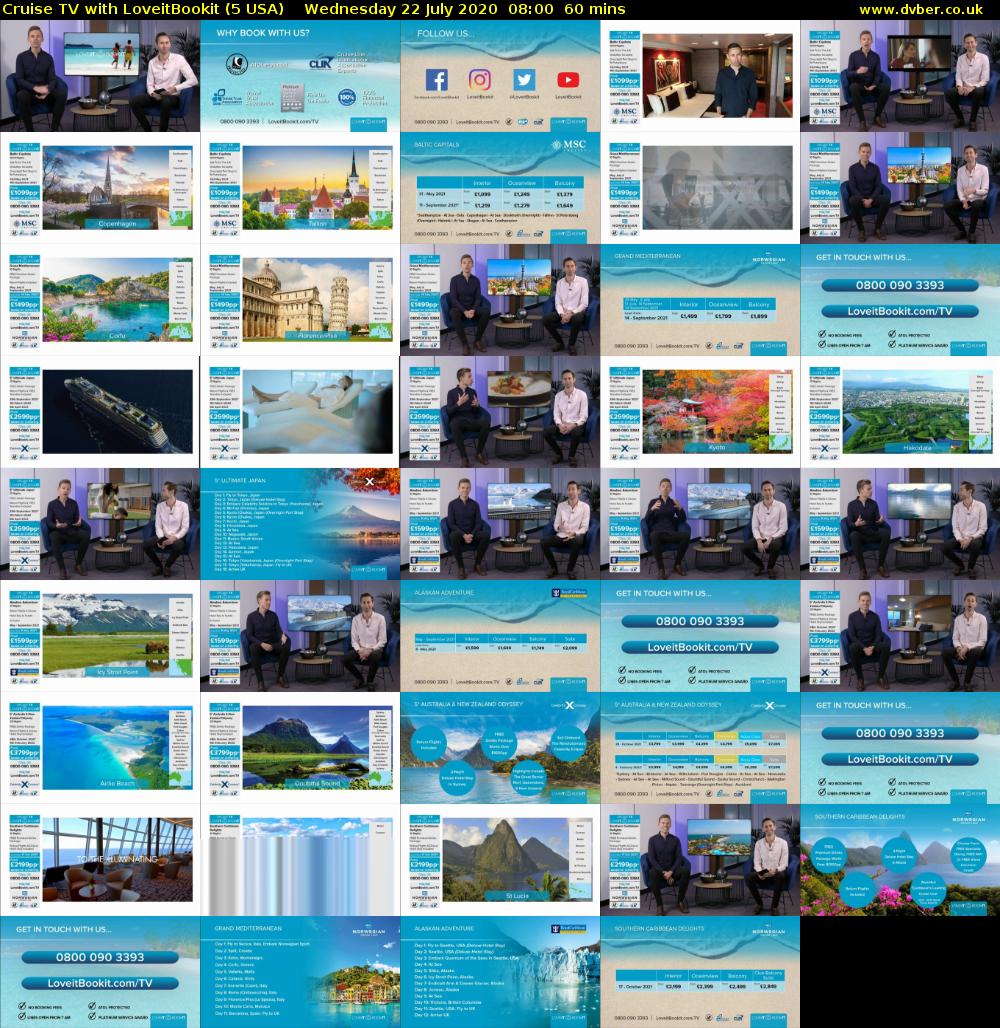Screen dimensions: 1000x1028
Task: Click the BALTIC CAPITALS heading text
Action: pyautogui.click(x=437, y=145)
